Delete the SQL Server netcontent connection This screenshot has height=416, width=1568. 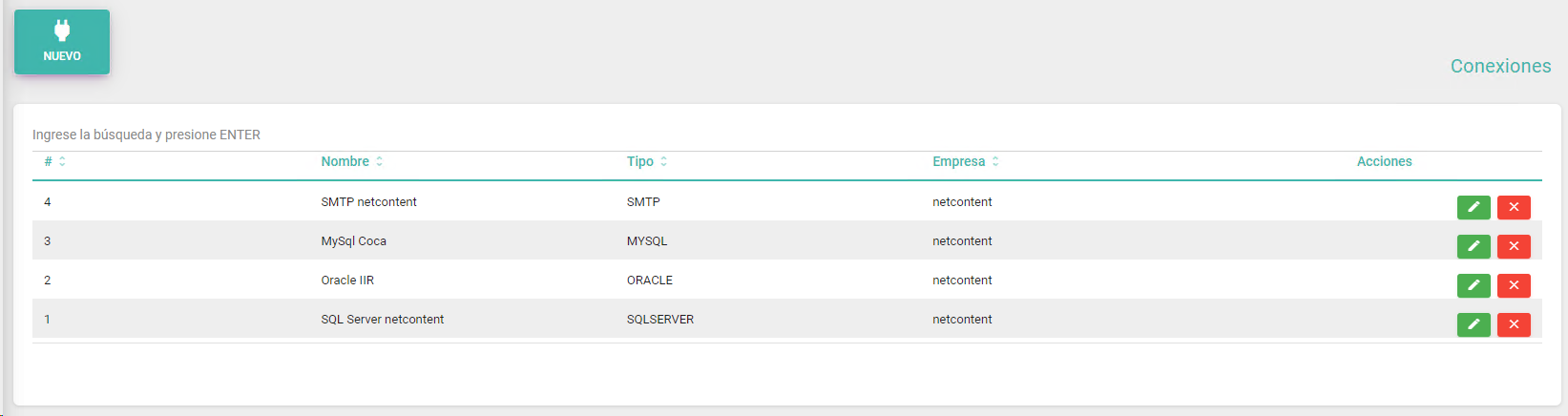click(x=1514, y=324)
